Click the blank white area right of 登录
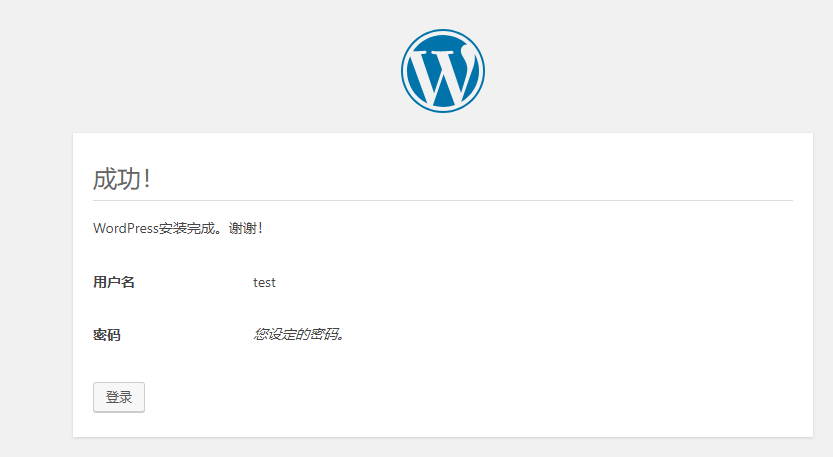This screenshot has height=457, width=833. 450,397
